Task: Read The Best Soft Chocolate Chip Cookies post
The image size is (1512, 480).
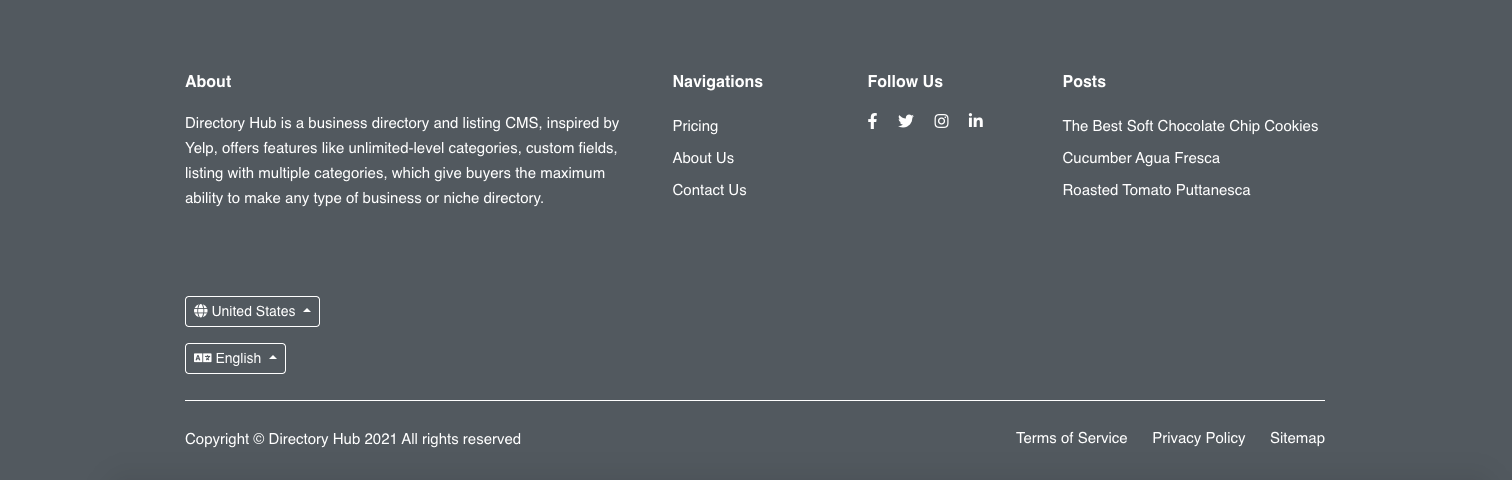Action: click(x=1190, y=126)
